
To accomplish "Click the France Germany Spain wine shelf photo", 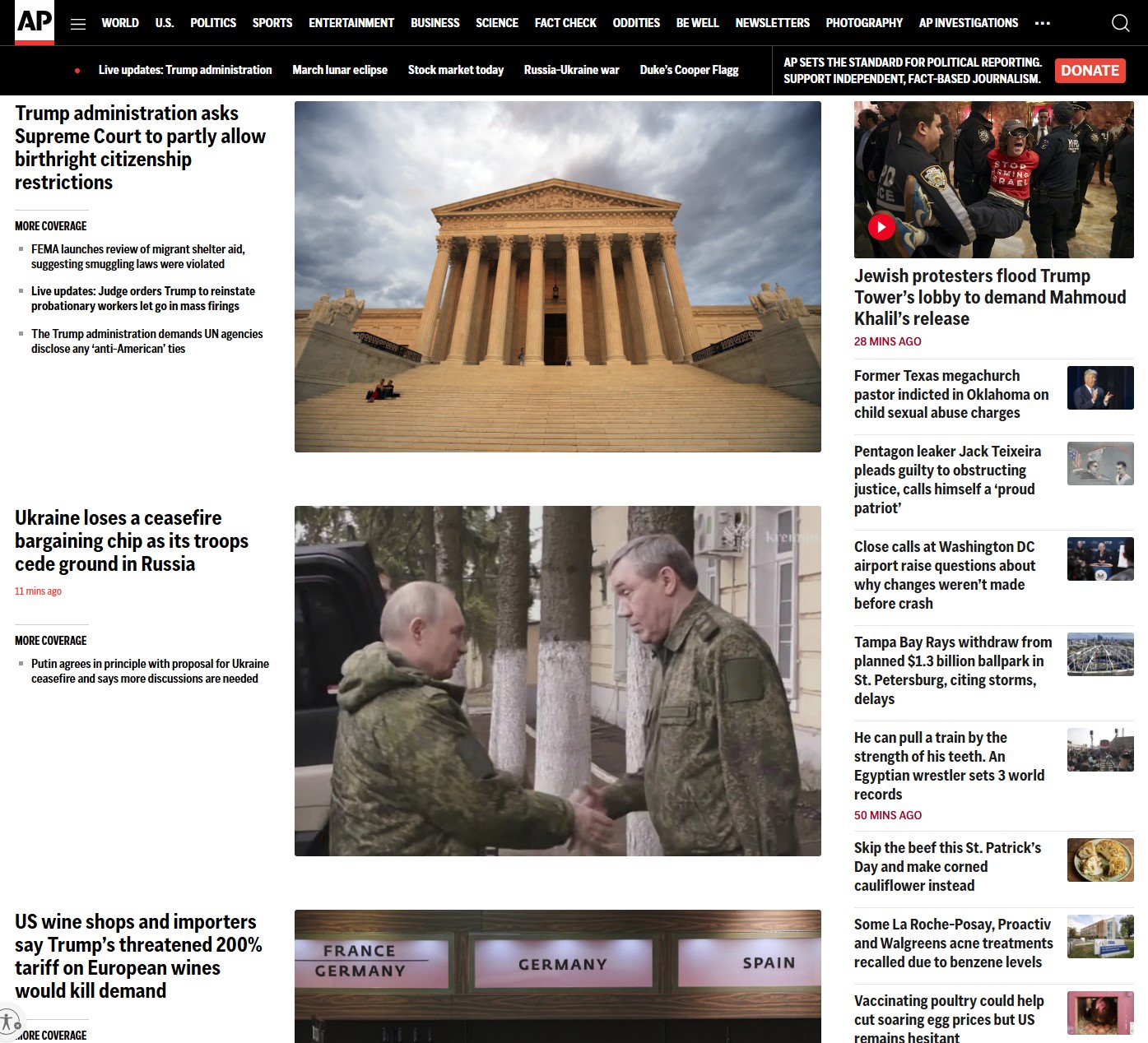I will click(x=558, y=976).
